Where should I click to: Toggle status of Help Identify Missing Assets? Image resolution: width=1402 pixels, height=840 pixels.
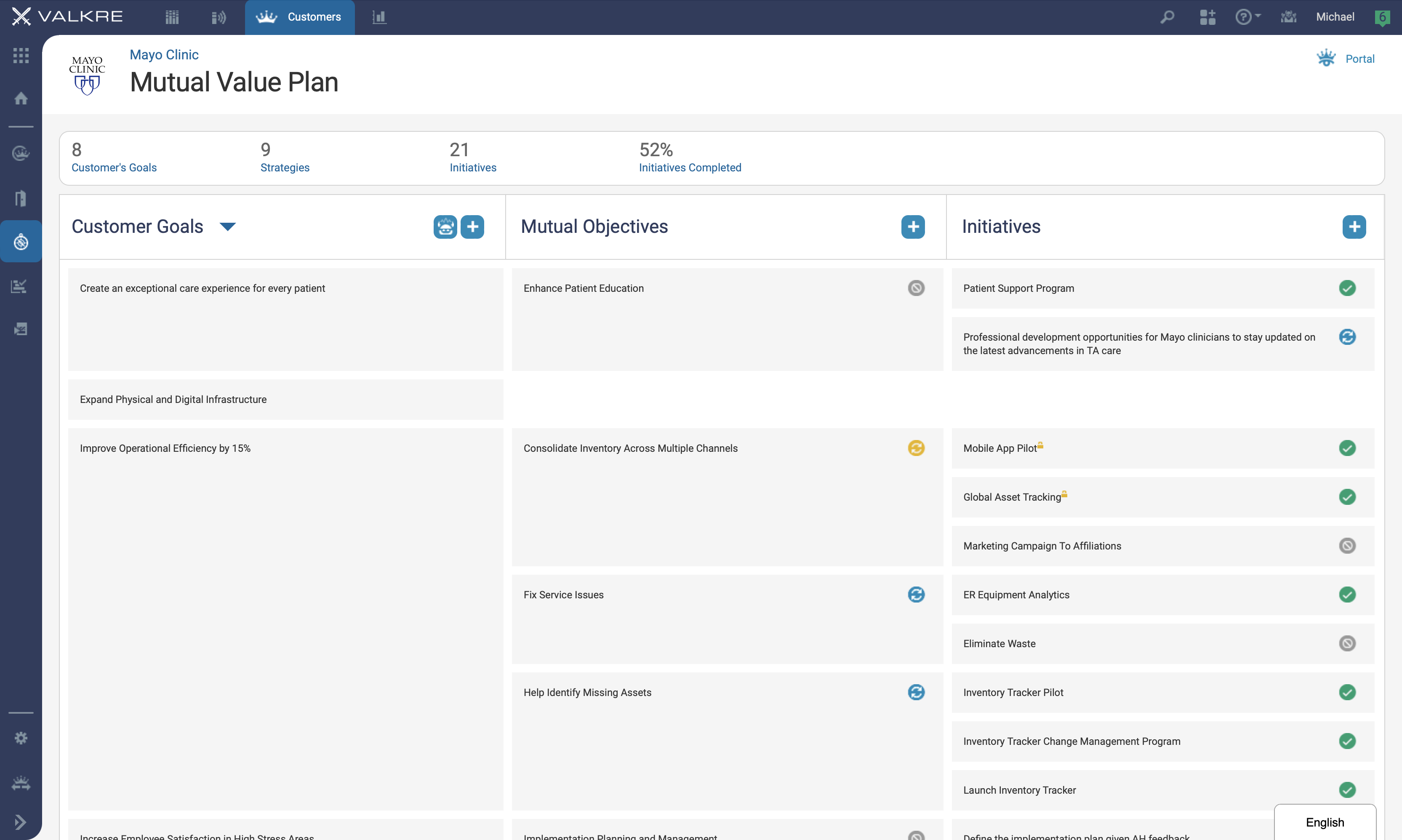click(916, 692)
